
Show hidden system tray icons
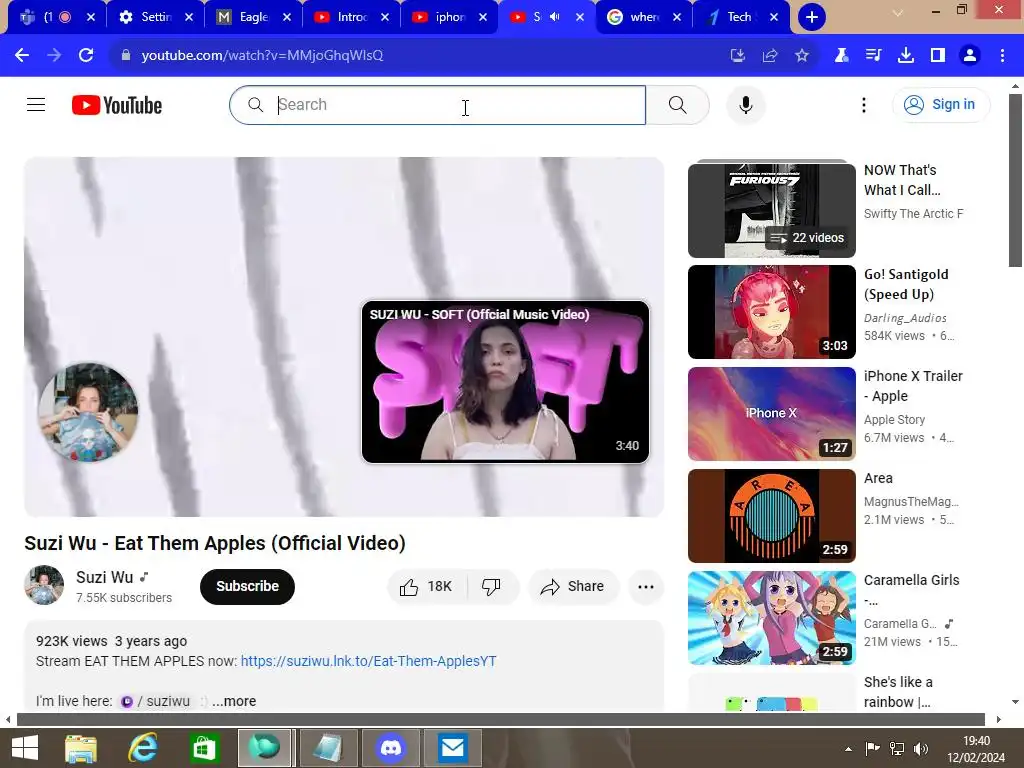848,749
